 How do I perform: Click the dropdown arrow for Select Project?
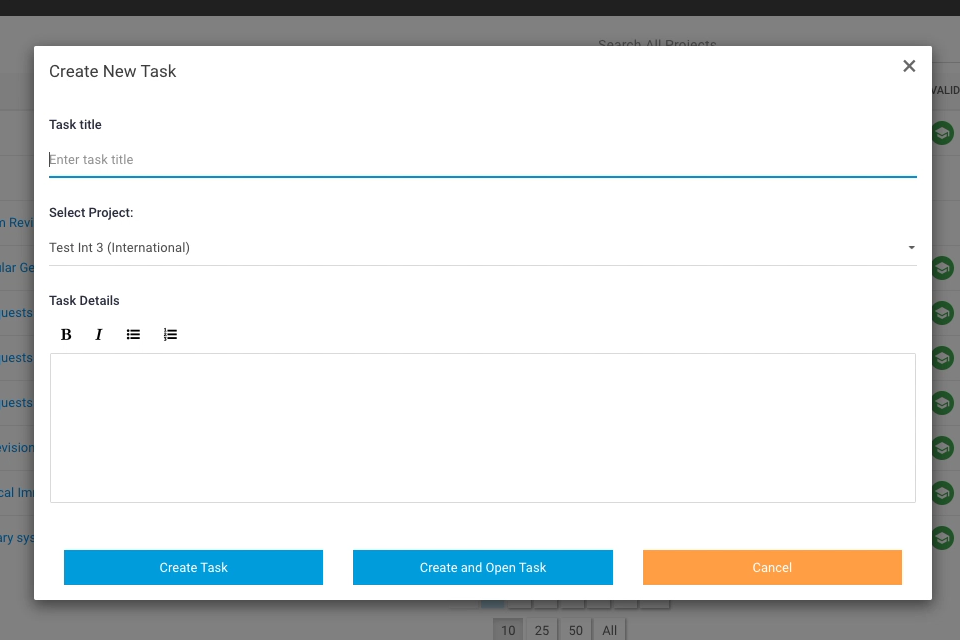click(x=912, y=247)
